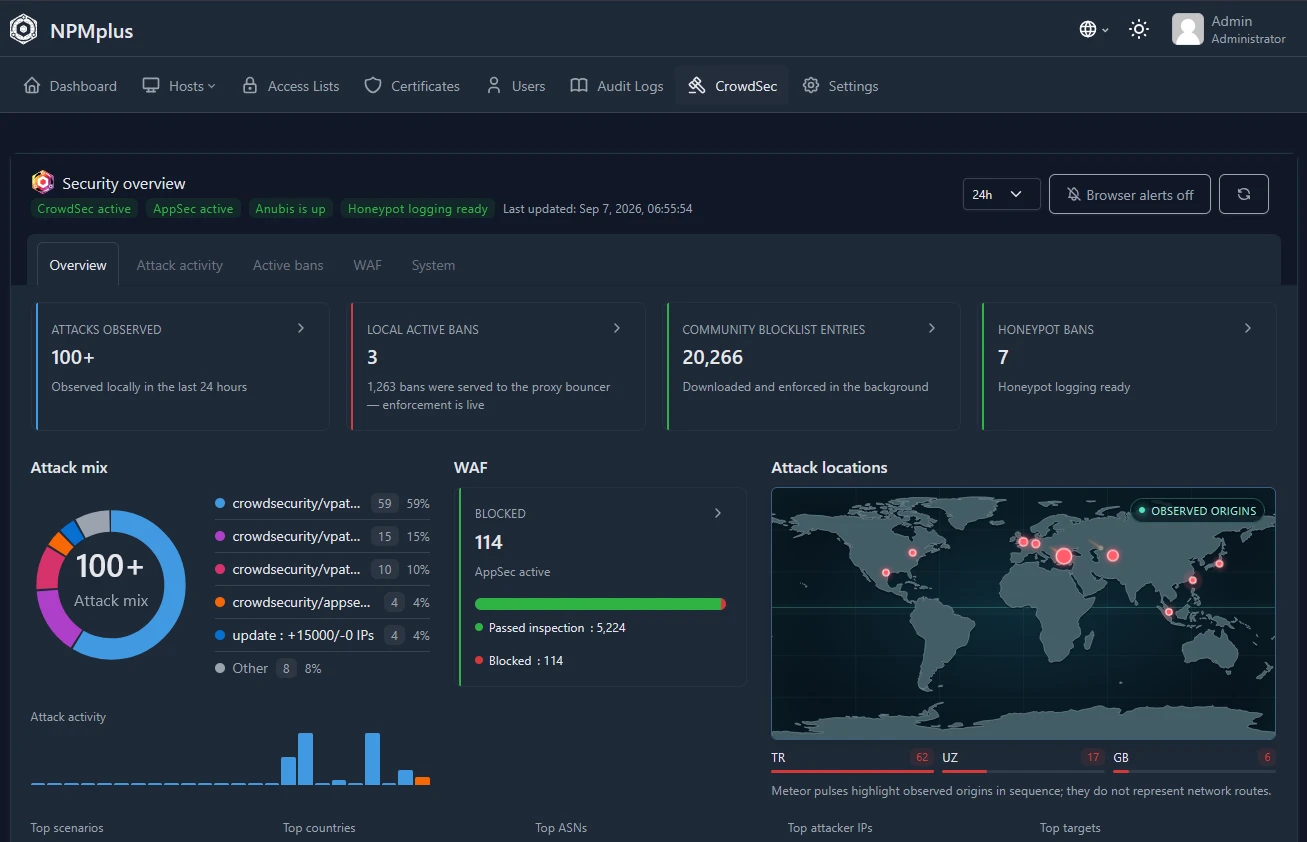Click the Anubis is up badge

coord(290,209)
